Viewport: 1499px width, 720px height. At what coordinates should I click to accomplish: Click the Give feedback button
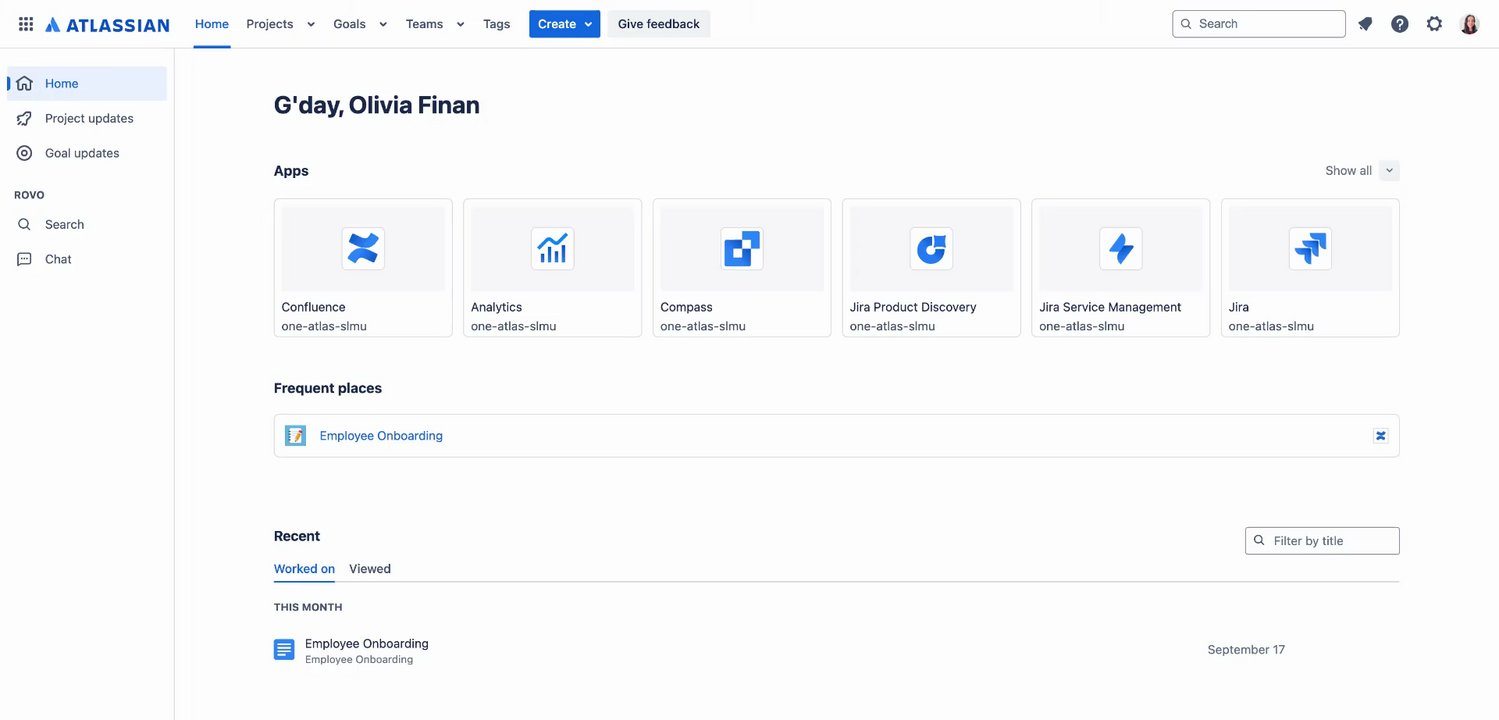click(659, 24)
